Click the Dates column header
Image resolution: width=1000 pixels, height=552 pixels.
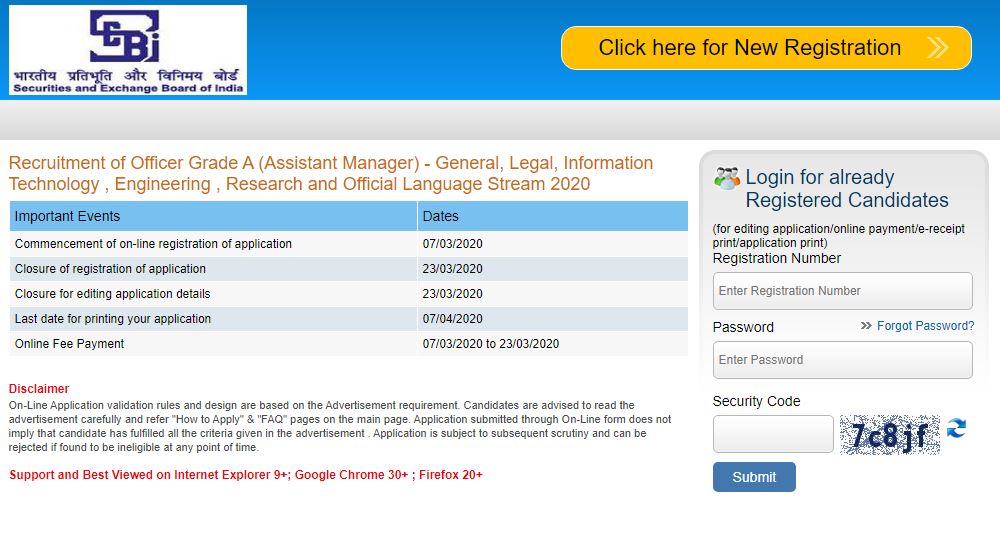[440, 216]
